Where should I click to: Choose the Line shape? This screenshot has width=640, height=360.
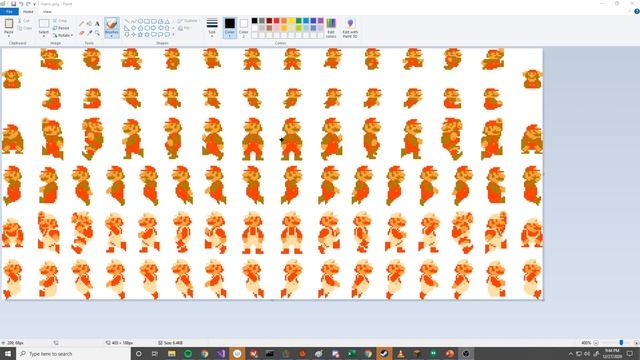(127, 21)
